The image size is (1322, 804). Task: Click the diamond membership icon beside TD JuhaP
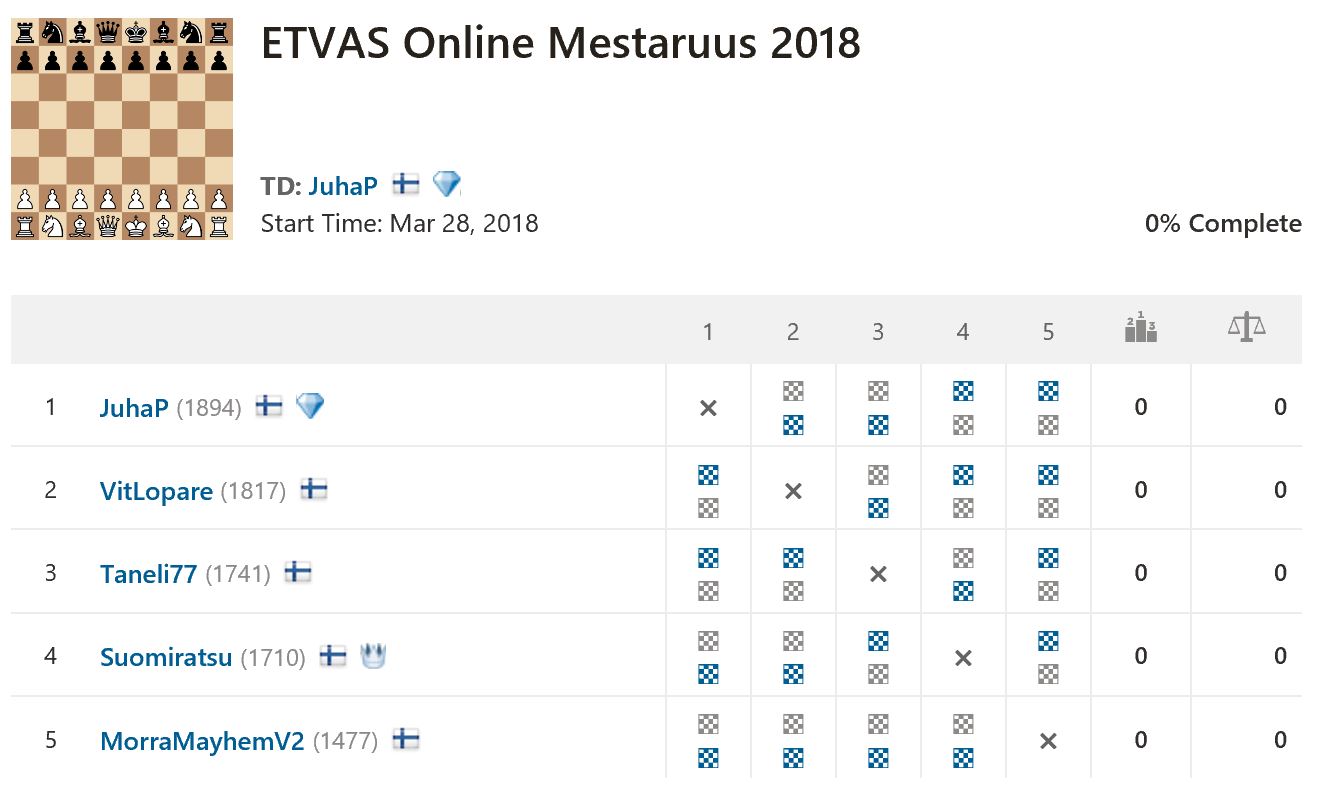tap(446, 185)
